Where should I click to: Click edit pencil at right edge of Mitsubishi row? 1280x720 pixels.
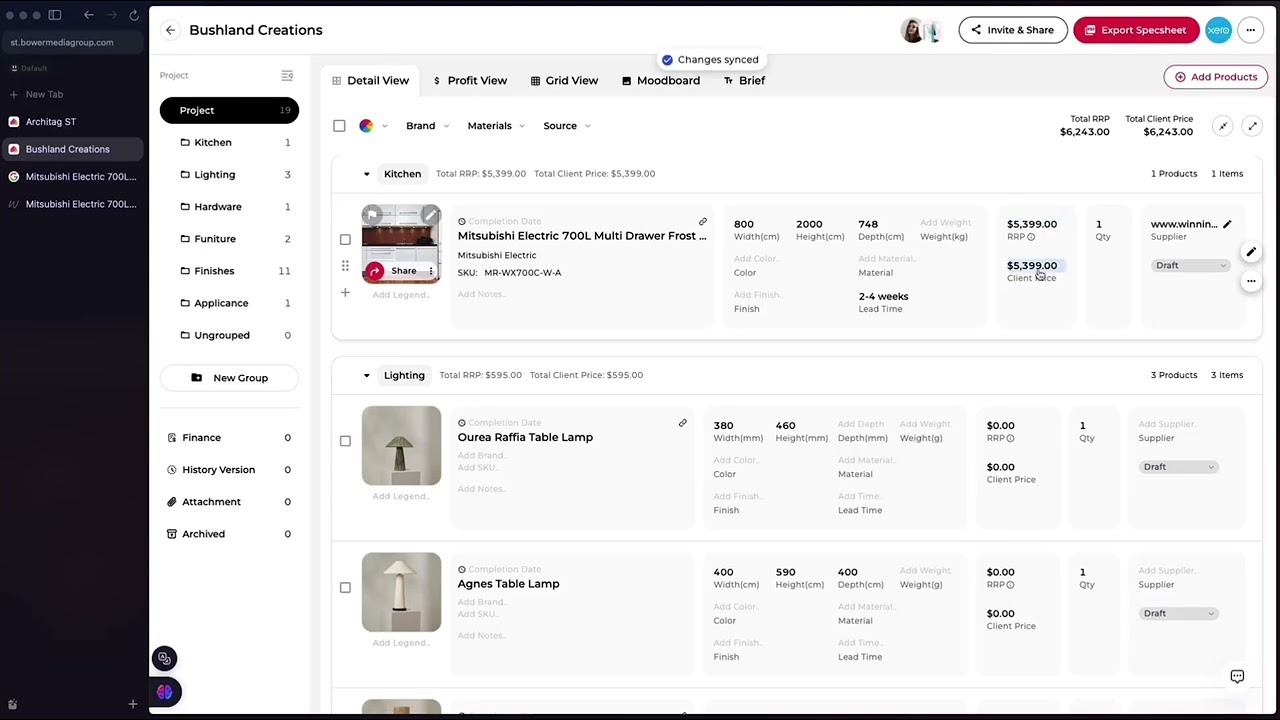[x=1251, y=252]
